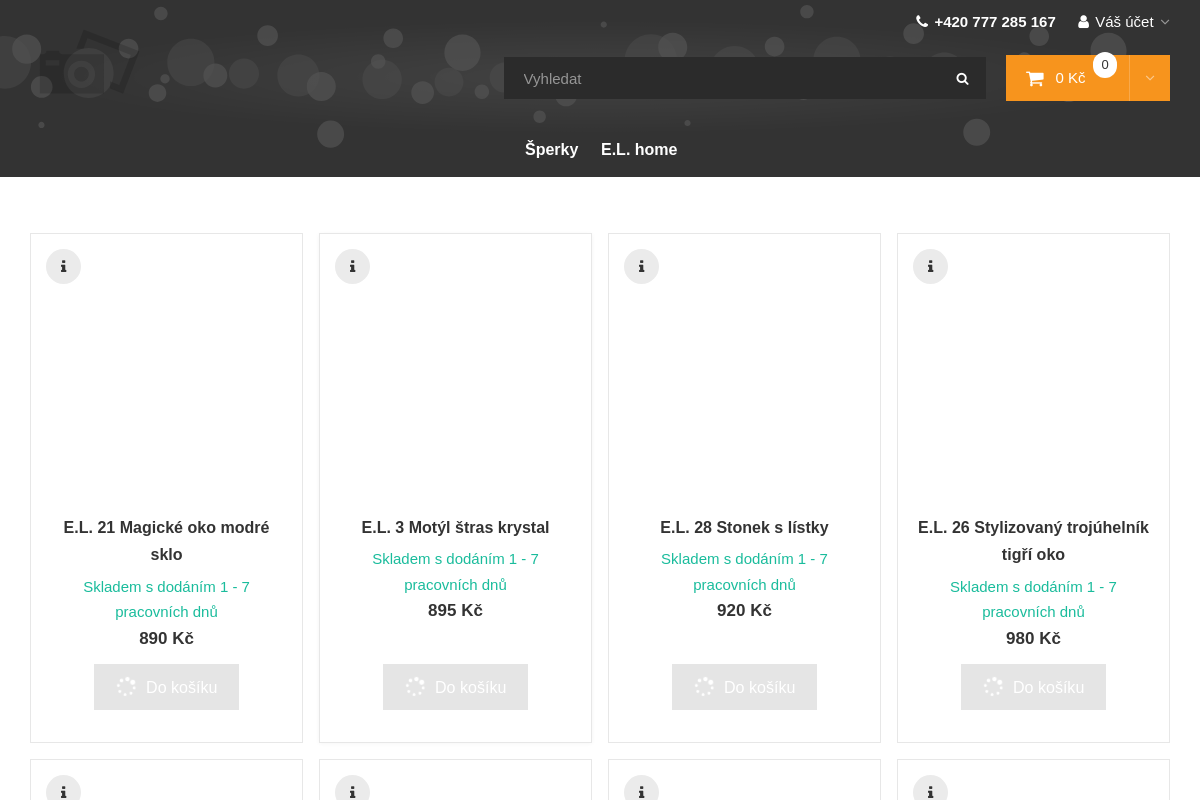This screenshot has height=800, width=1200.
Task: Click the cart item count badge
Action: point(1105,65)
